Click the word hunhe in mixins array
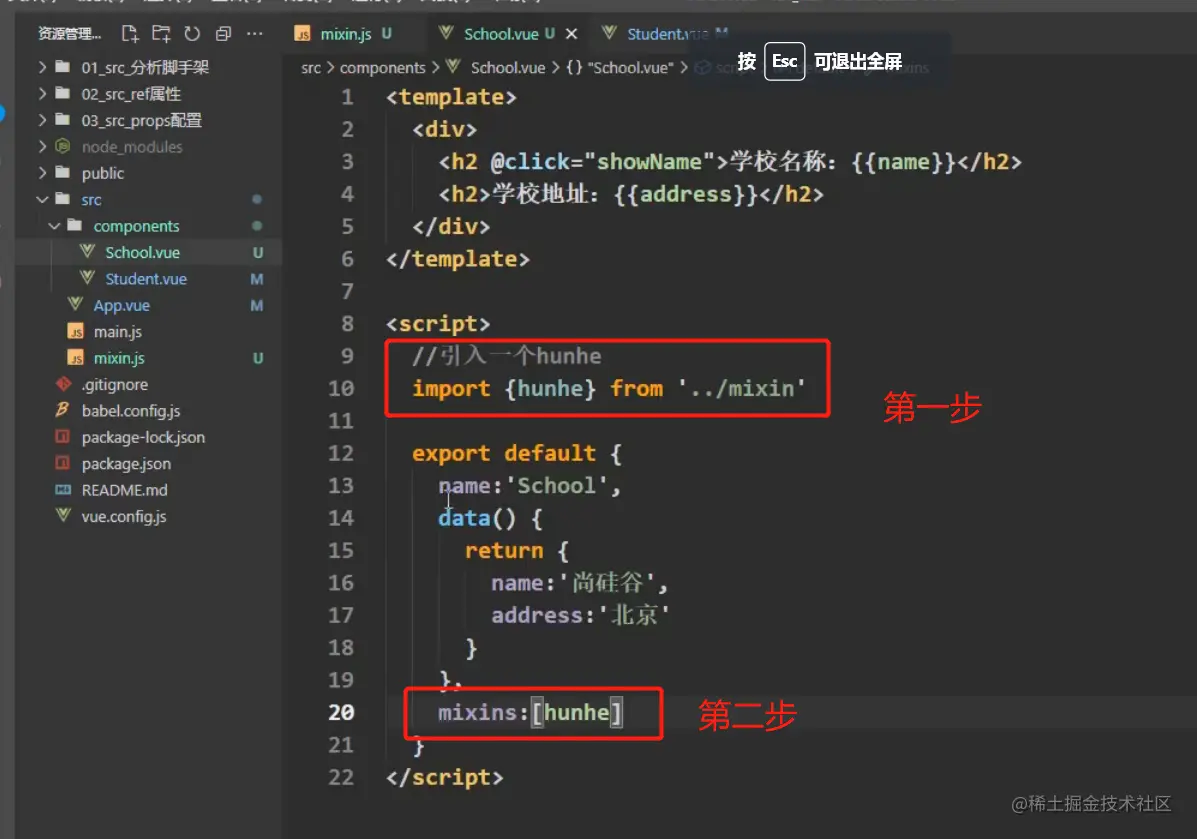The image size is (1197, 839). (576, 712)
